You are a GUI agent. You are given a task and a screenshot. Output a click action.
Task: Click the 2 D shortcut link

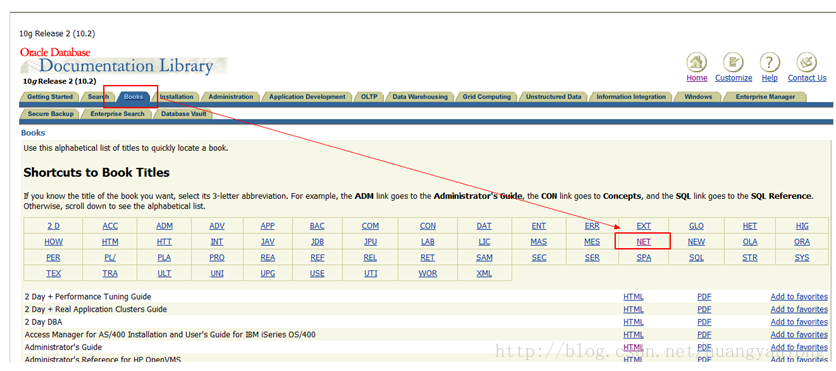coord(53,226)
